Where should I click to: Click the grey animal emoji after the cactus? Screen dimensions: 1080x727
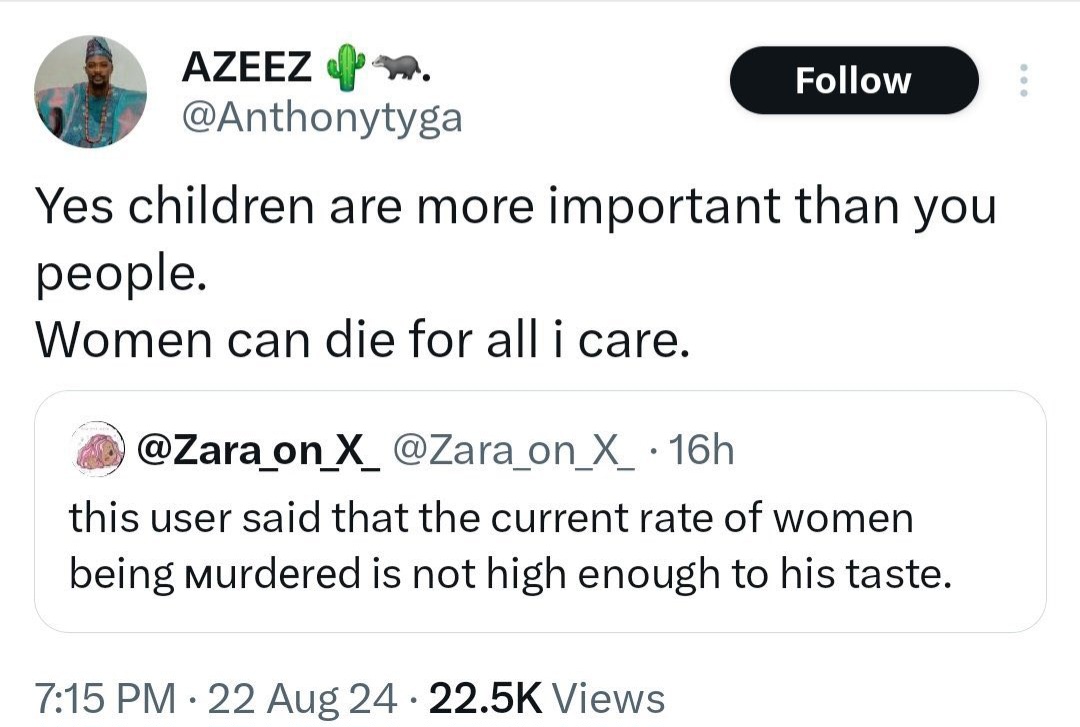click(396, 67)
